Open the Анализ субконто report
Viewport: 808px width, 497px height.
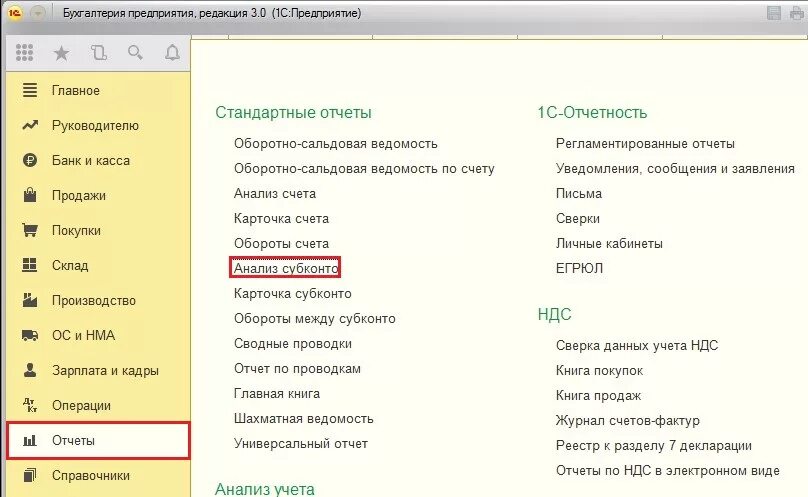point(286,269)
